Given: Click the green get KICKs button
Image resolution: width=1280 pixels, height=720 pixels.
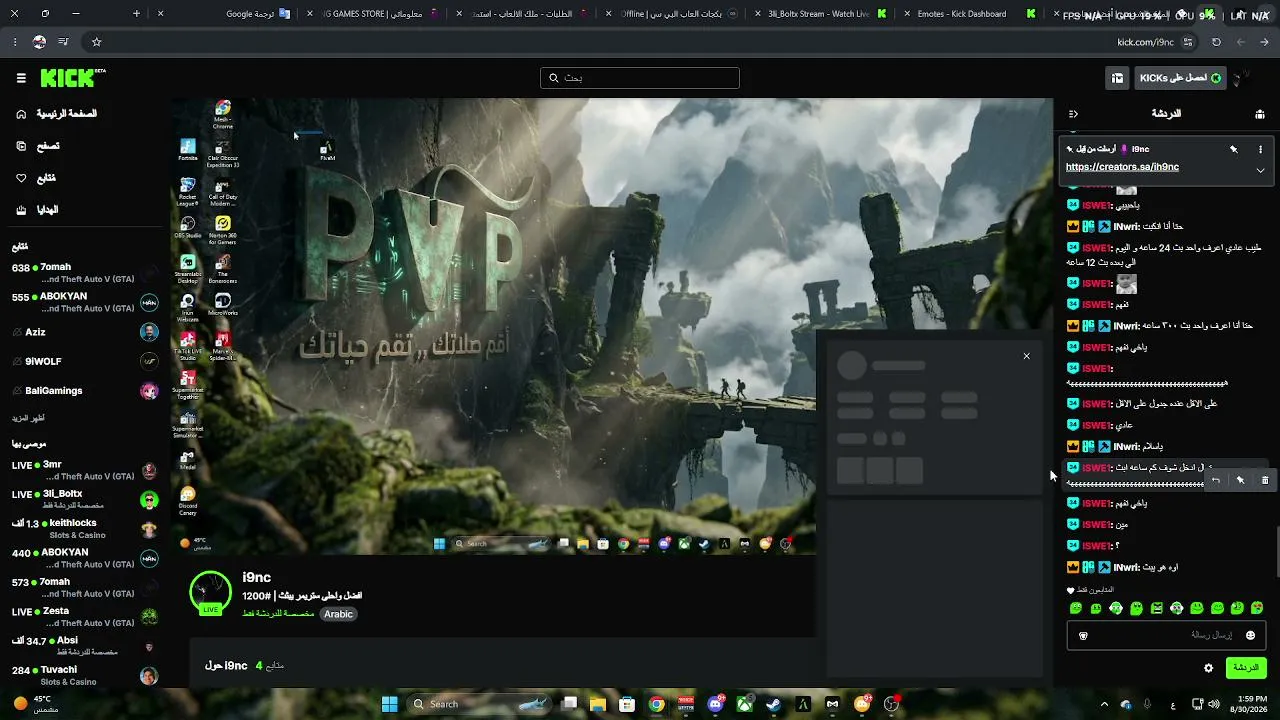Looking at the screenshot, I should point(1180,78).
